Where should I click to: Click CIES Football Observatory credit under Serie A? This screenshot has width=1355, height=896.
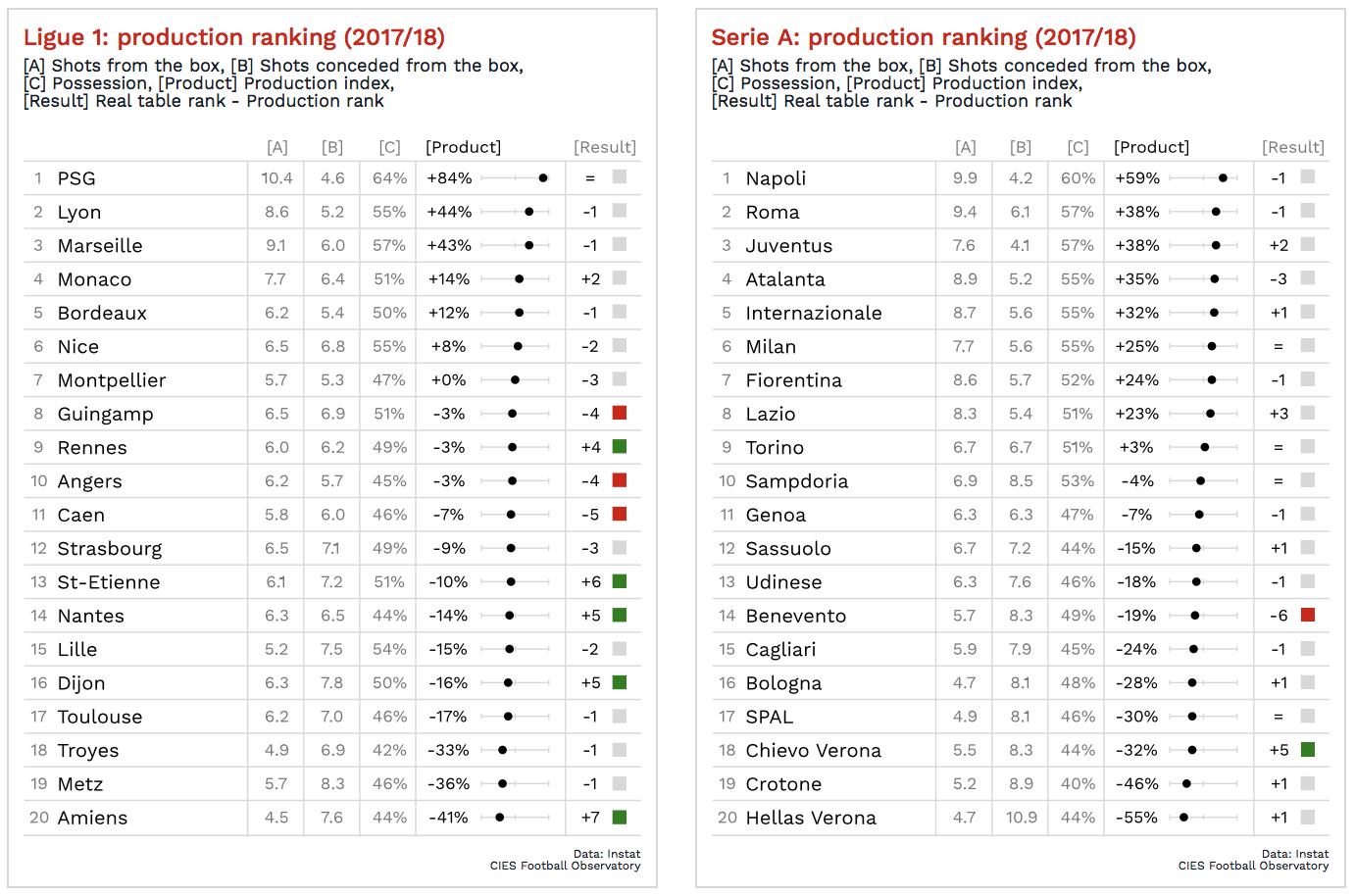coord(1254,866)
